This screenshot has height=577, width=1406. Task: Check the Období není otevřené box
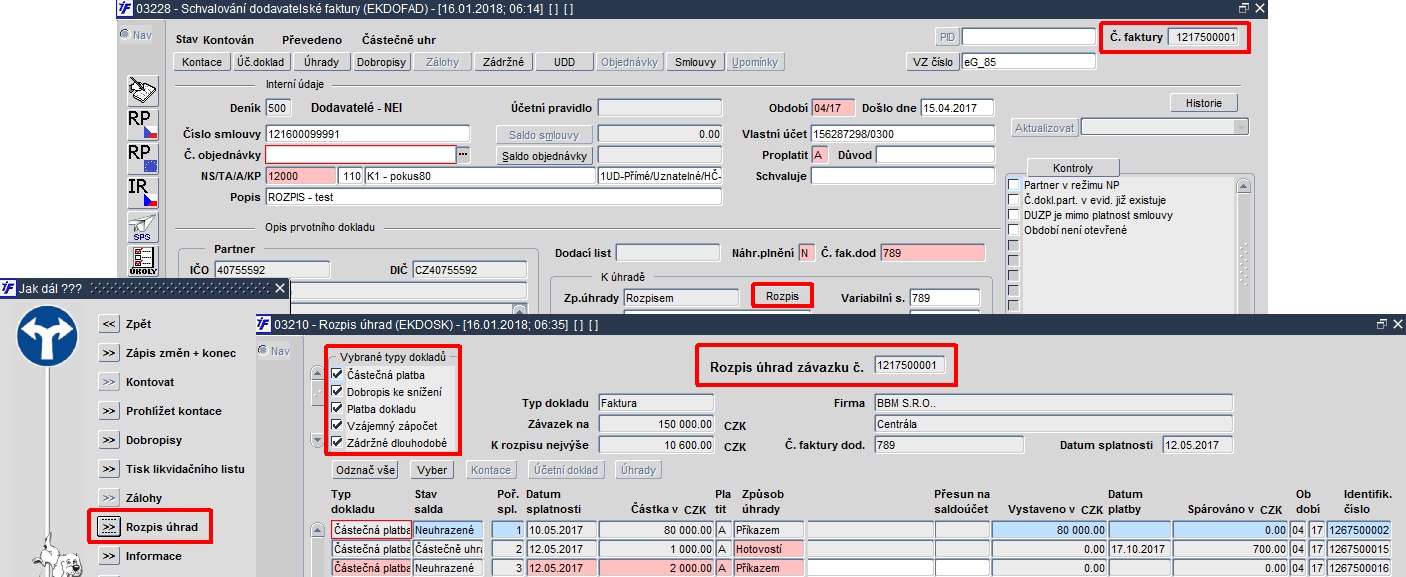click(x=1014, y=230)
